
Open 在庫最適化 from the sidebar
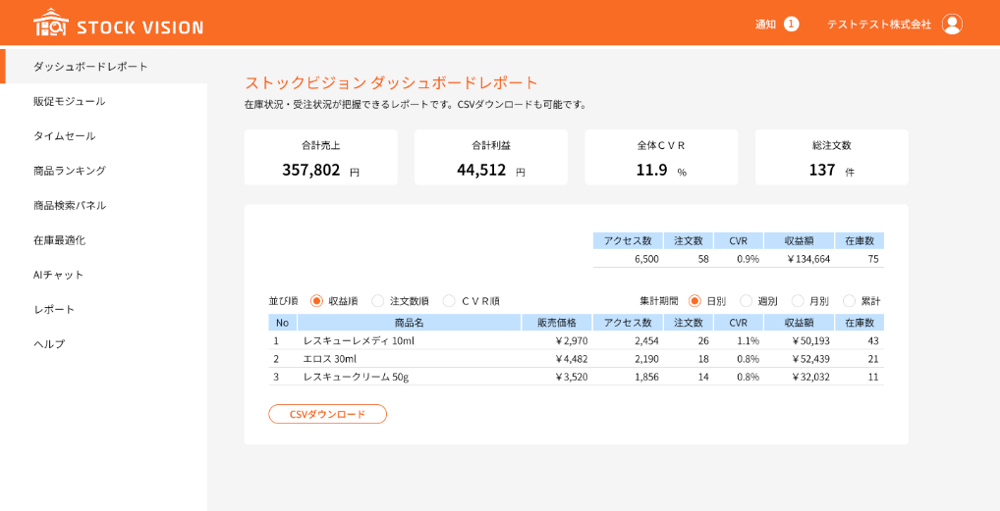click(x=59, y=240)
